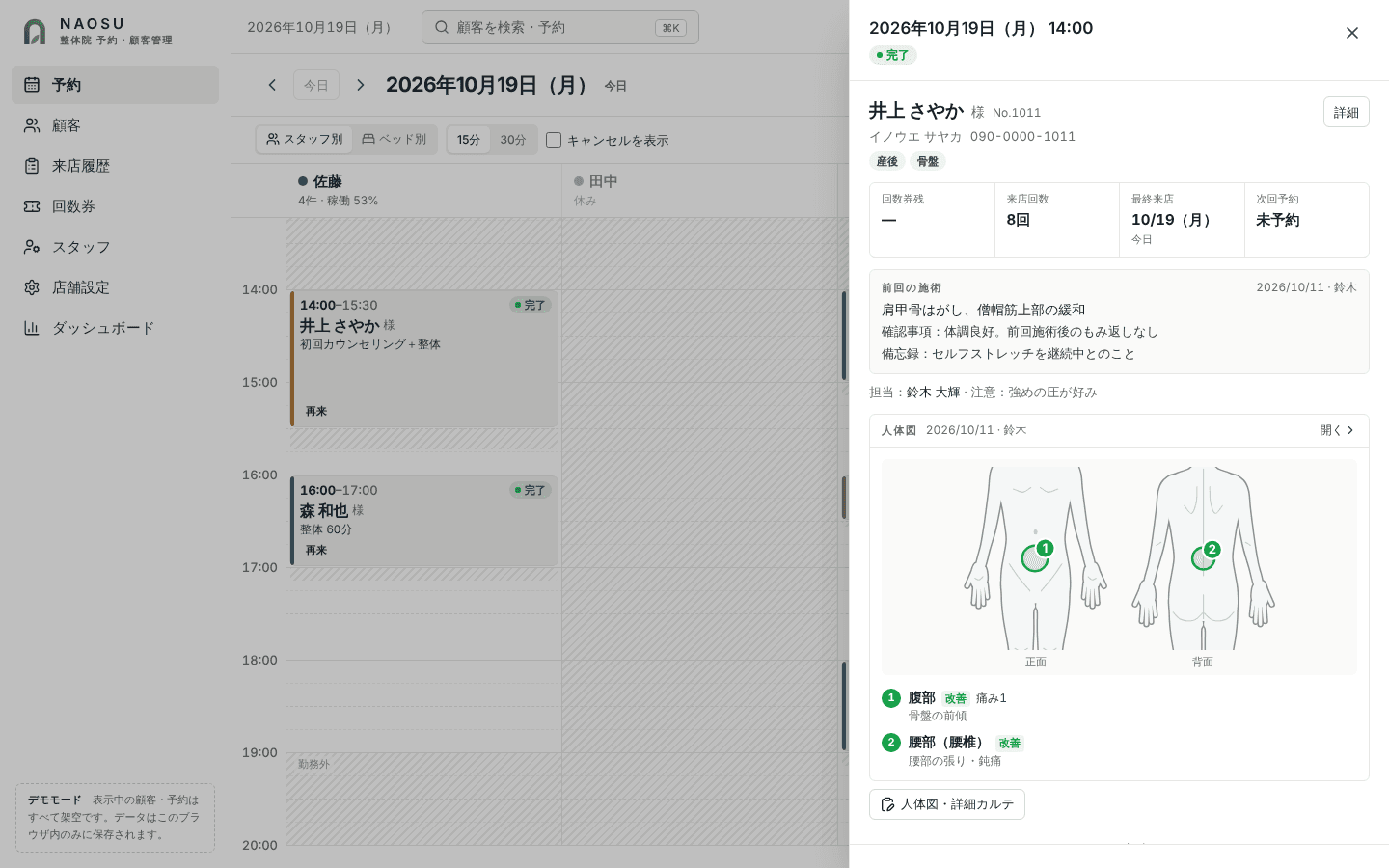Open 森 和也 16:00 appointment card
The width and height of the screenshot is (1389, 868).
423,520
